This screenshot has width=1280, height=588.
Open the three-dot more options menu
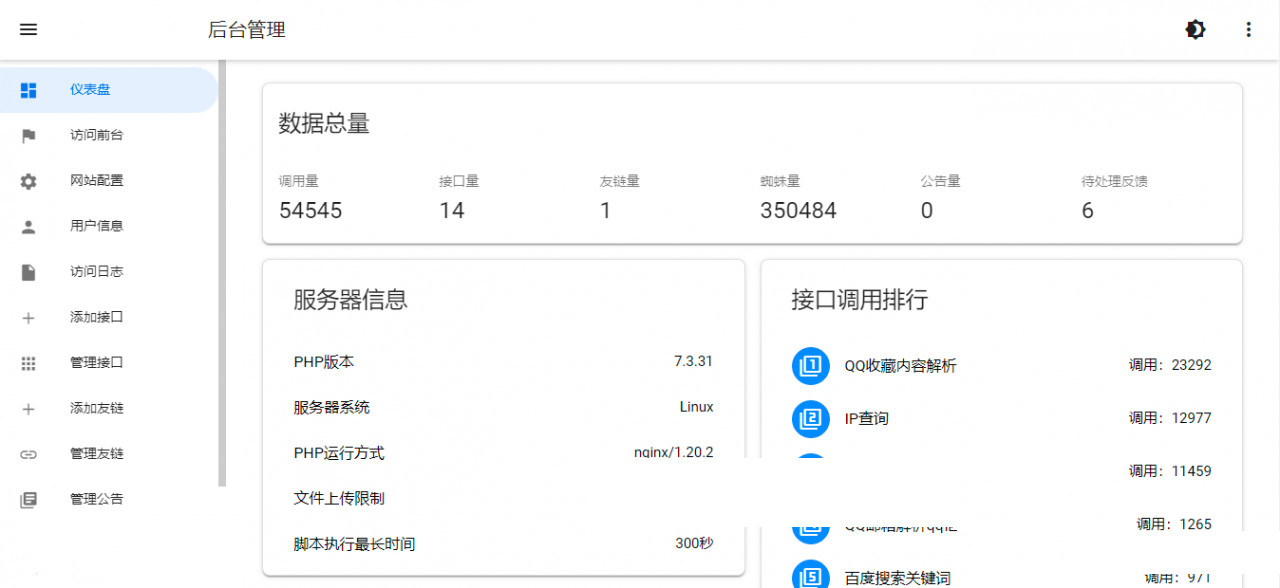click(x=1248, y=30)
